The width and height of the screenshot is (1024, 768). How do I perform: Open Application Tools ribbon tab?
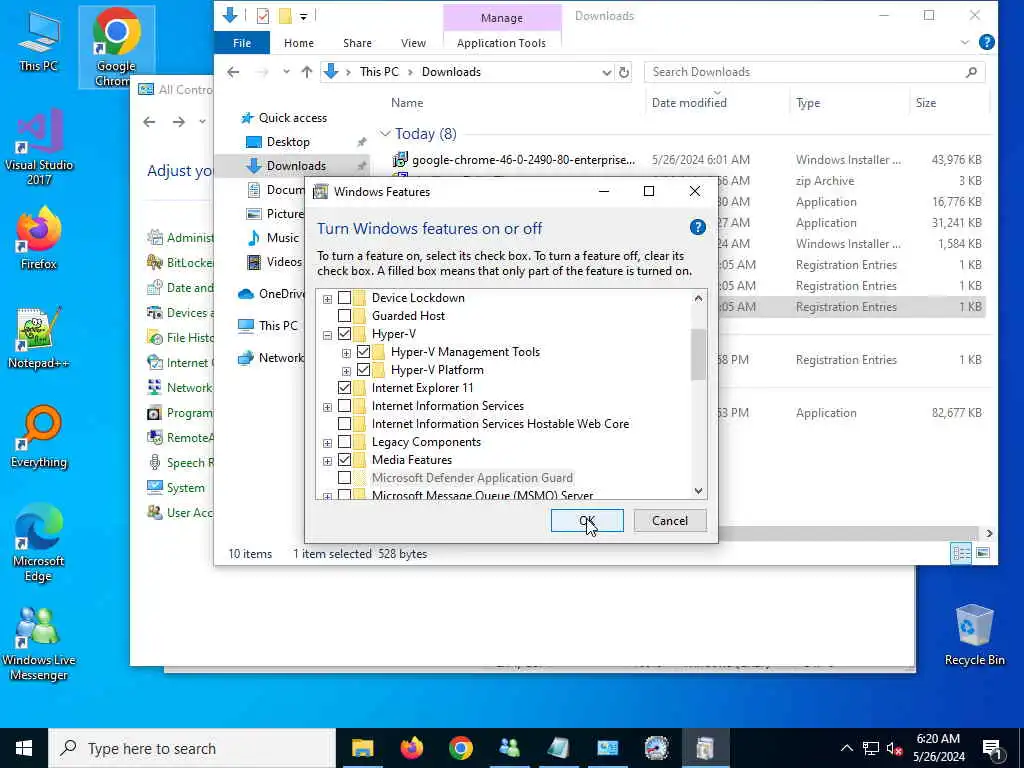pos(501,43)
